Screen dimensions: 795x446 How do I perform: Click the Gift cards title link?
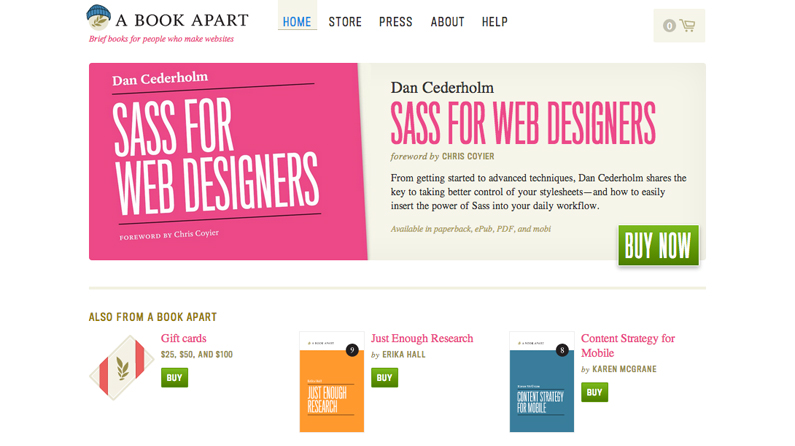[x=184, y=338]
